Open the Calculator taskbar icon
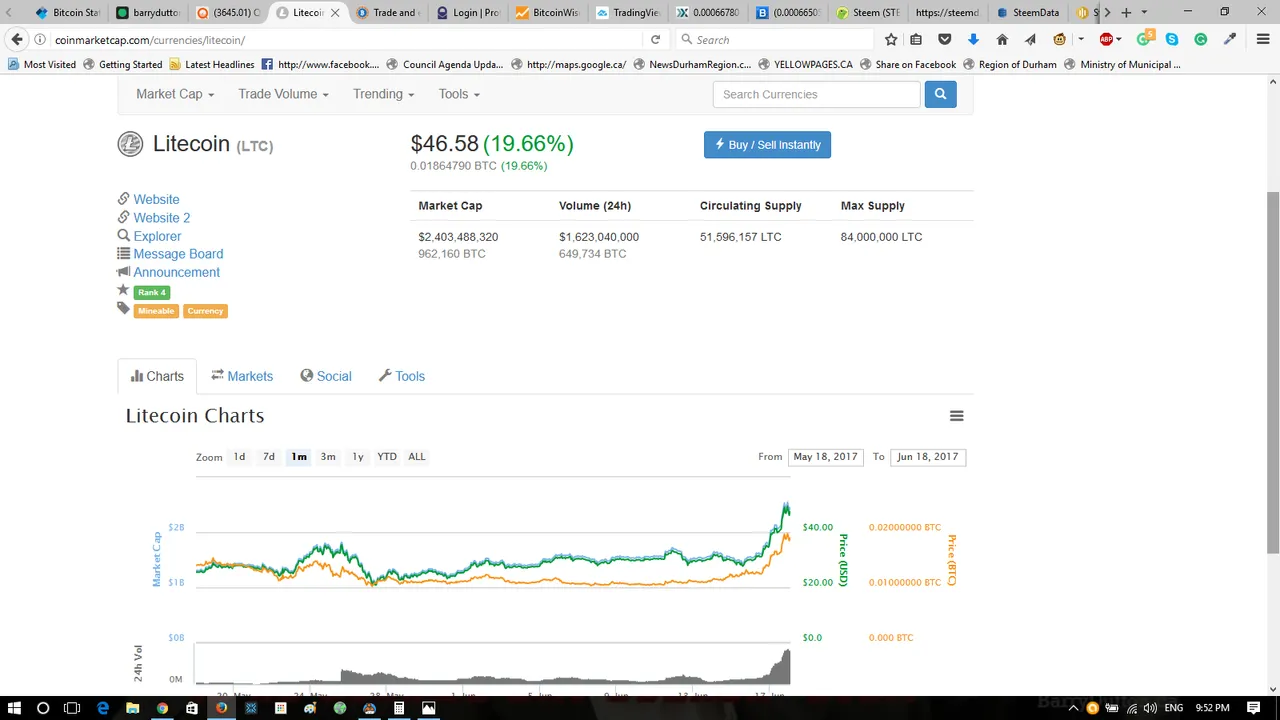The image size is (1280, 720). tap(399, 708)
